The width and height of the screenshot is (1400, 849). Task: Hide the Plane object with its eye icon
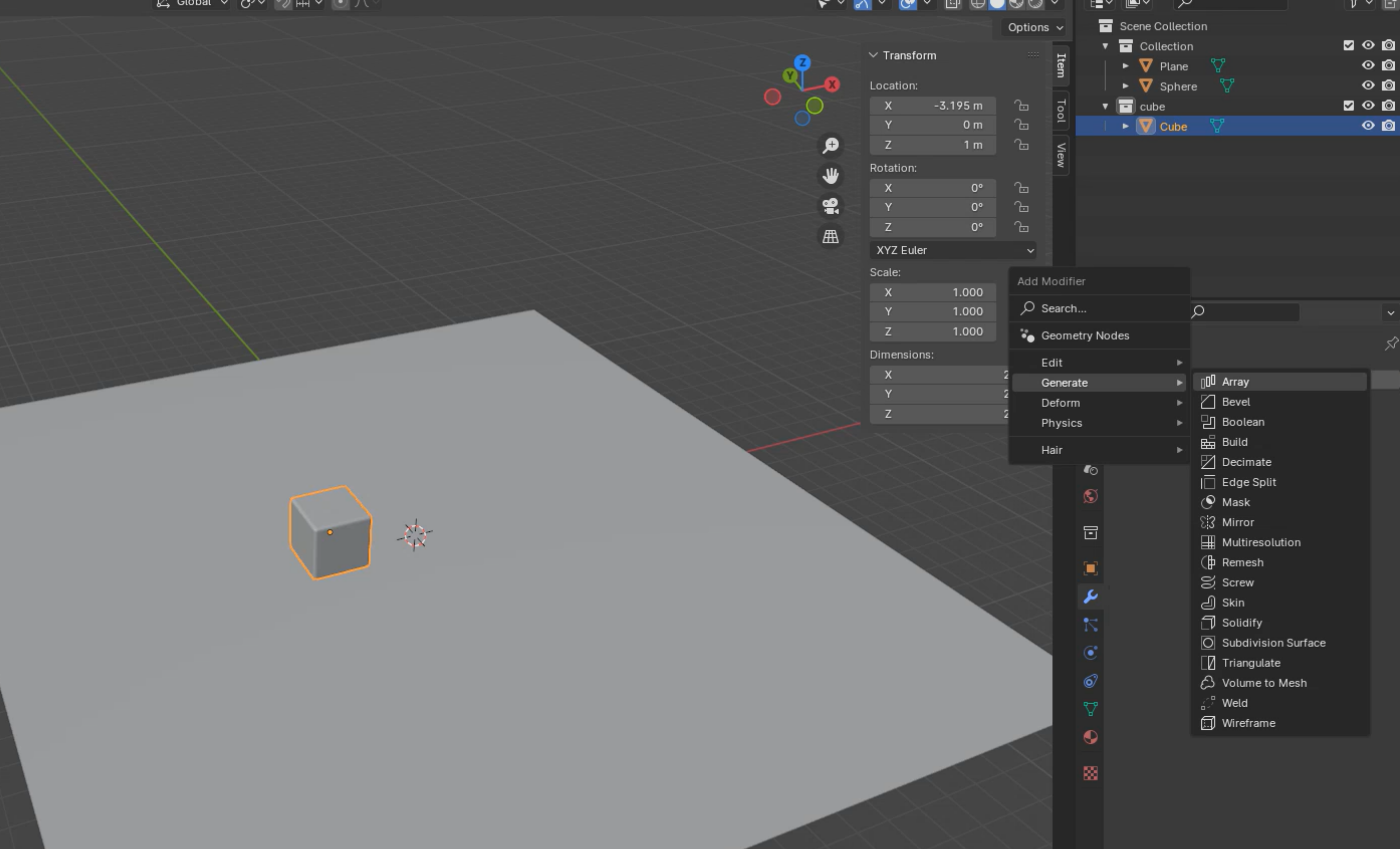pyautogui.click(x=1368, y=66)
